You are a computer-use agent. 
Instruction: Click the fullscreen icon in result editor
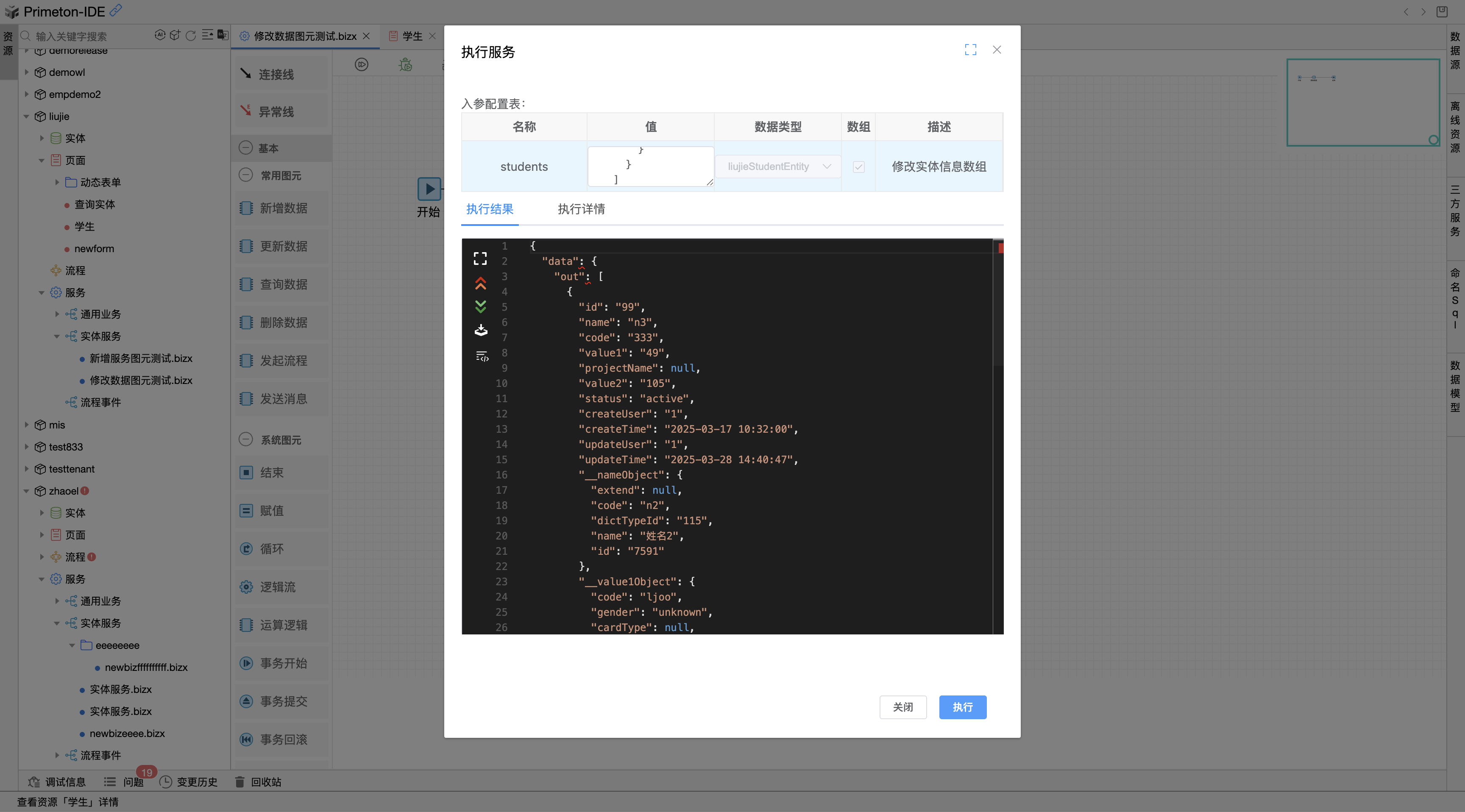[480, 259]
